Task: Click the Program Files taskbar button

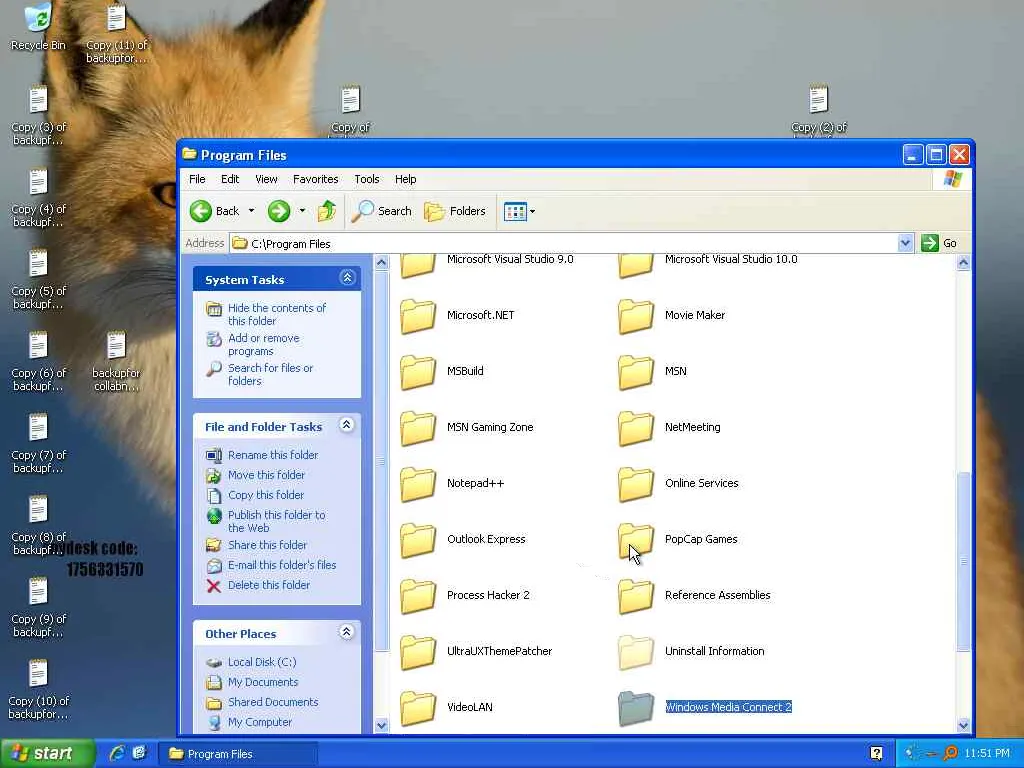Action: tap(237, 754)
